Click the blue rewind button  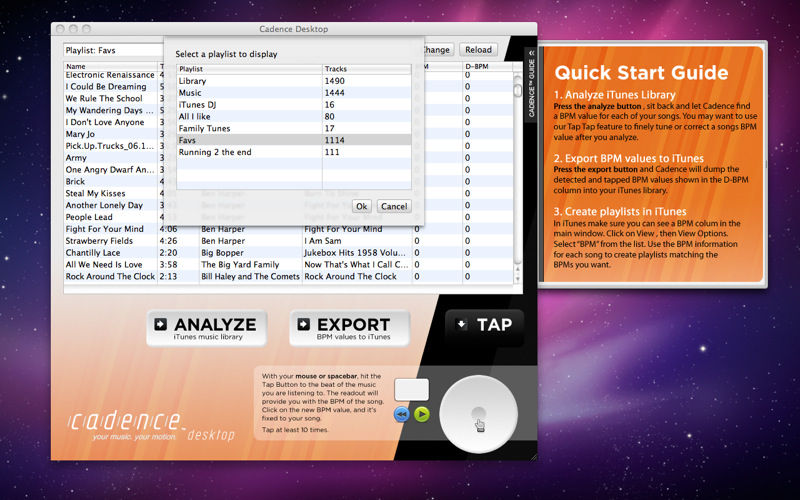[x=402, y=414]
